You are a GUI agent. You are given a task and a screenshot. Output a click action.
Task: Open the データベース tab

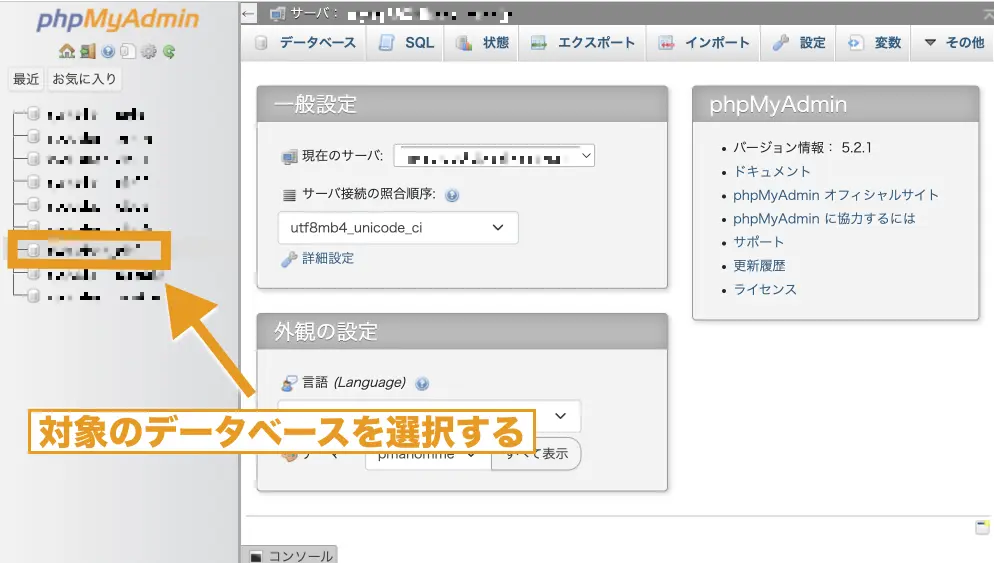click(306, 43)
